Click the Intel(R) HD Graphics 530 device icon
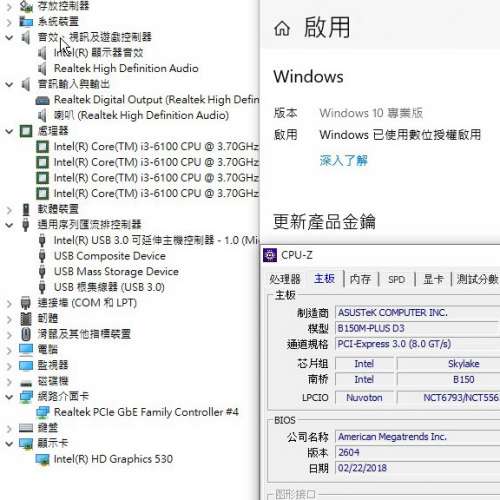Viewport: 500px width, 500px height. pos(42,459)
